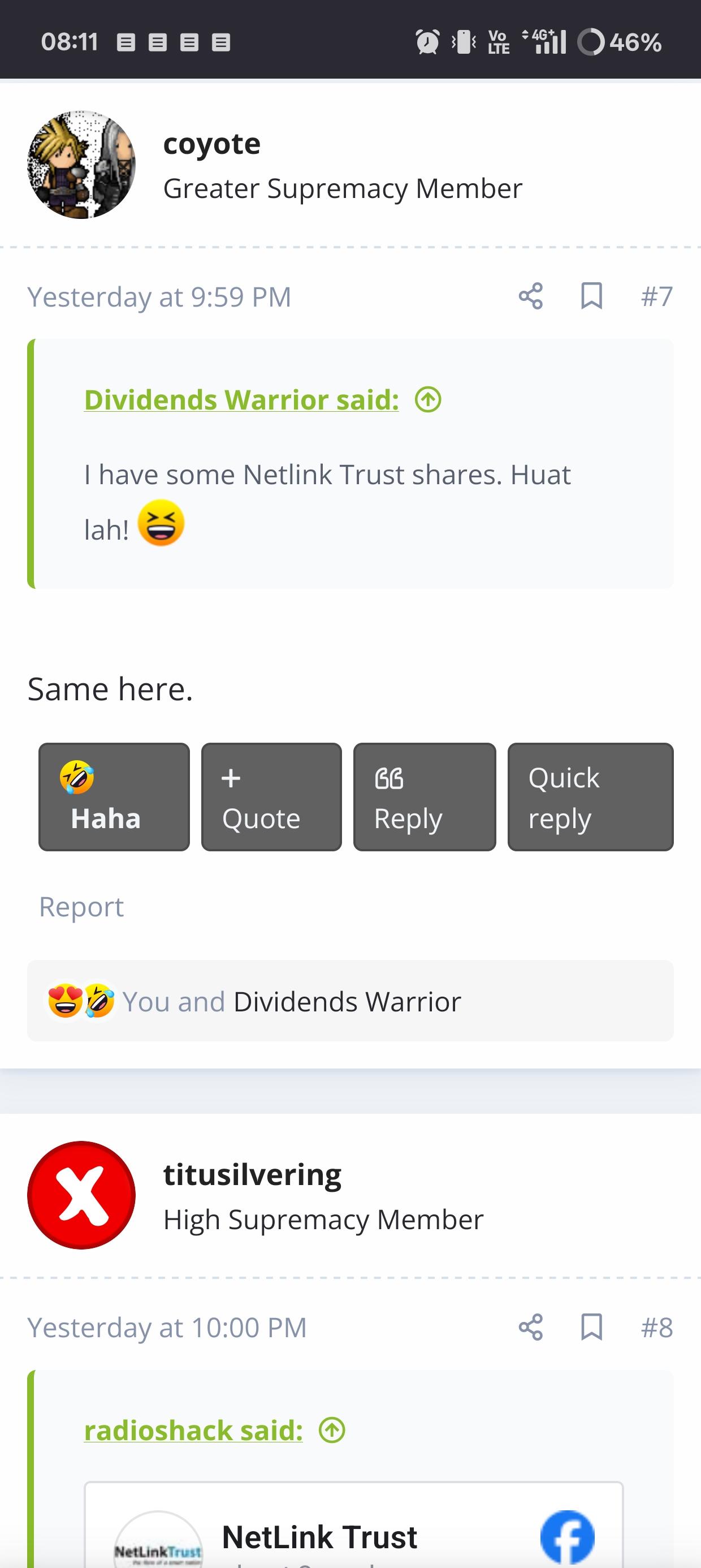The height and width of the screenshot is (1568, 701).
Task: Reply to coyote's post
Action: 425,797
